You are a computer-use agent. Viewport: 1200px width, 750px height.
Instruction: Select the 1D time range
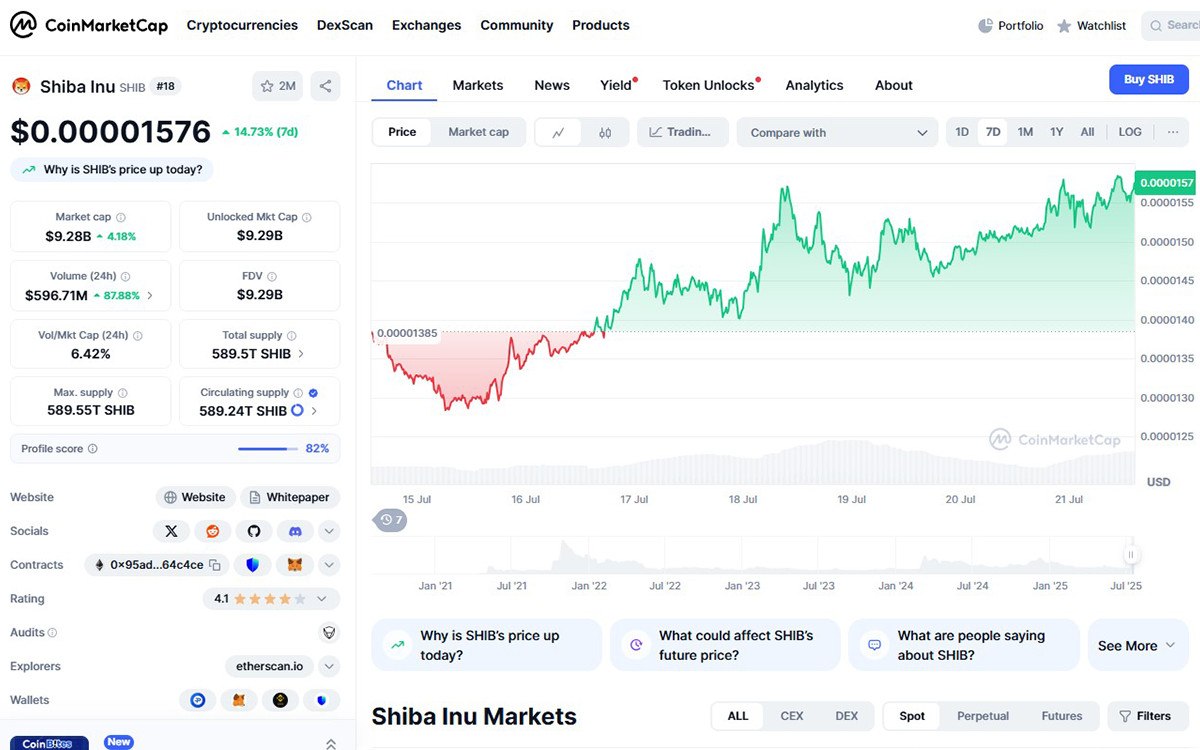pyautogui.click(x=962, y=132)
